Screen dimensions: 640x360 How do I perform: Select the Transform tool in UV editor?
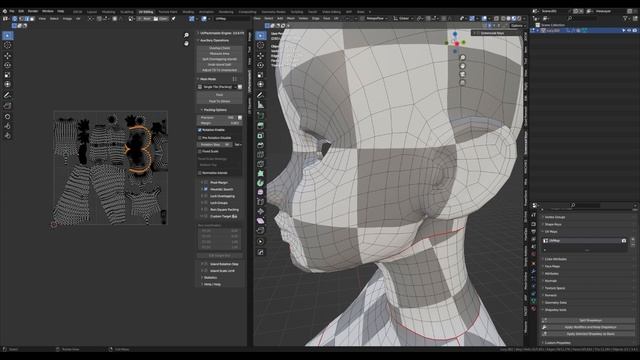pos(7,84)
